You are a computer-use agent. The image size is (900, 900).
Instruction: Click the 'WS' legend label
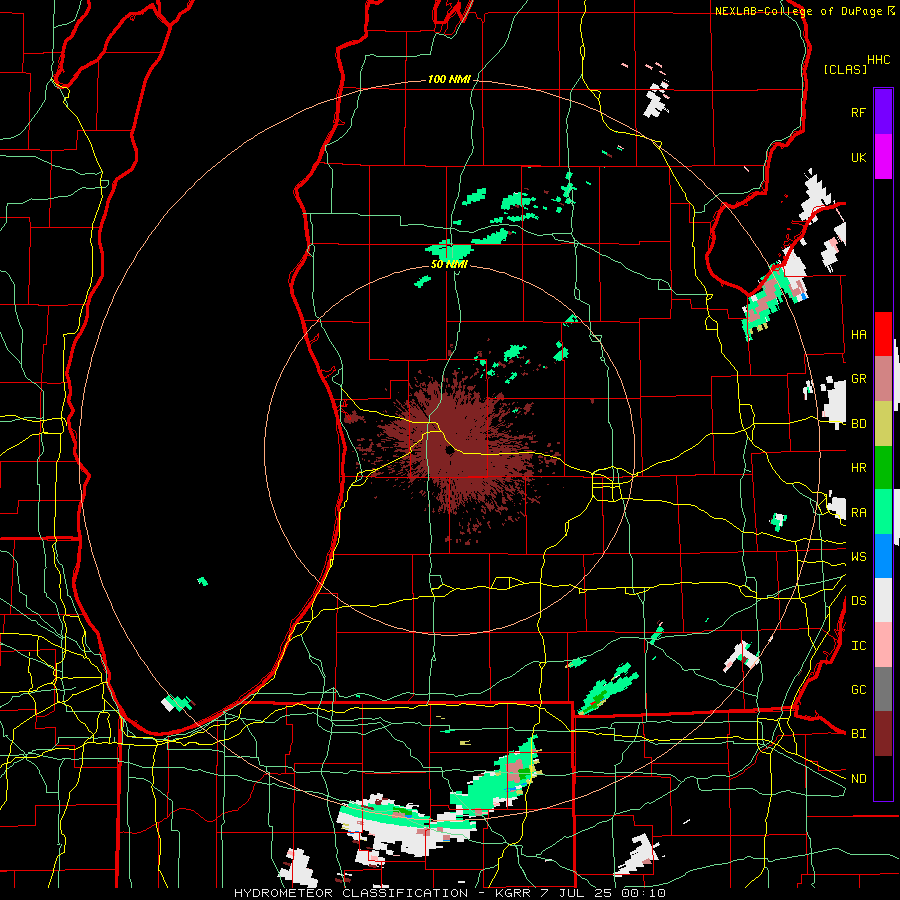point(858,556)
